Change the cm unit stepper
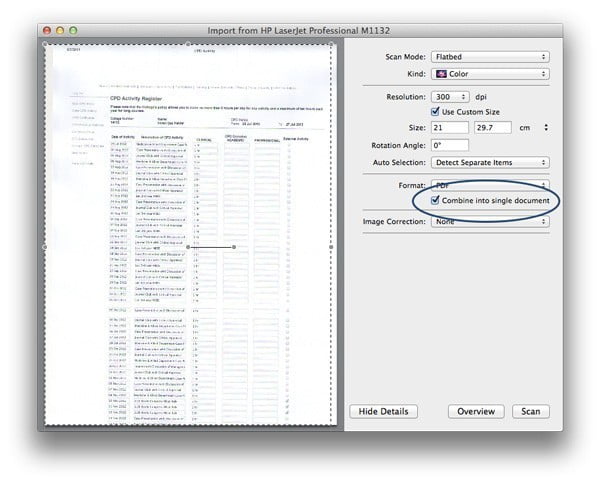This screenshot has width=600, height=483. pos(546,127)
